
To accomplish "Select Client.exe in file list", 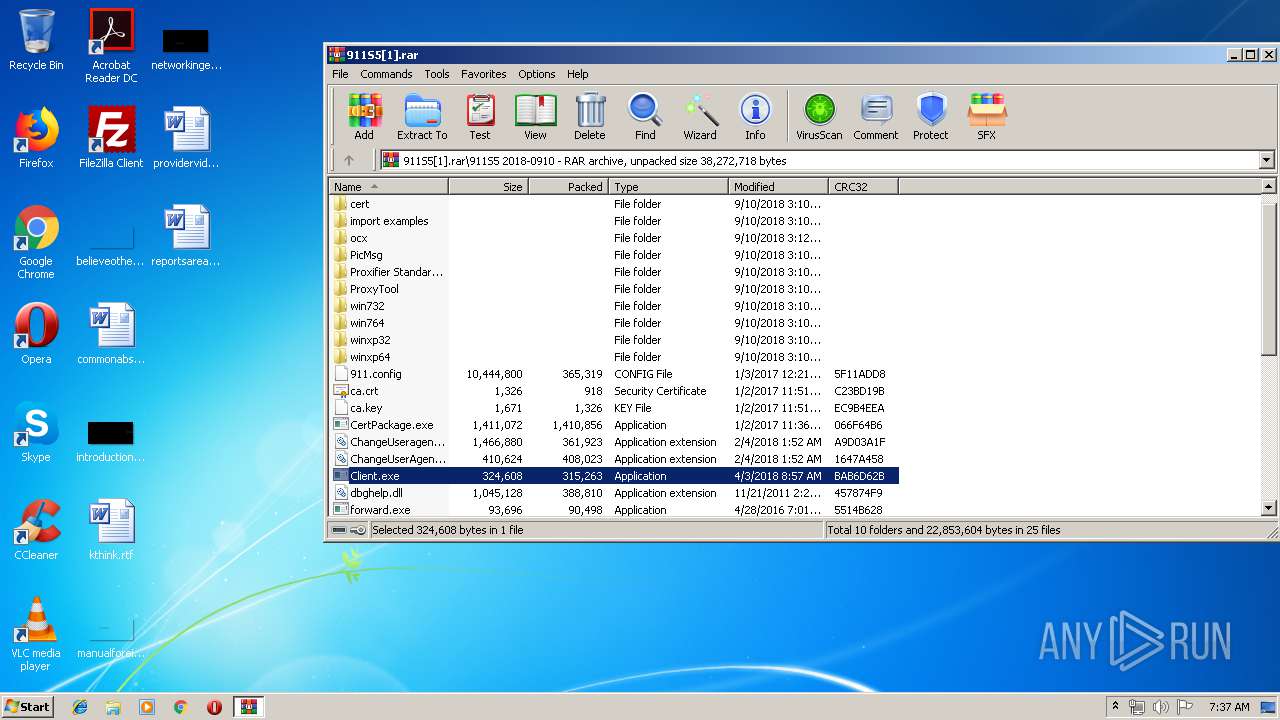I will (614, 476).
